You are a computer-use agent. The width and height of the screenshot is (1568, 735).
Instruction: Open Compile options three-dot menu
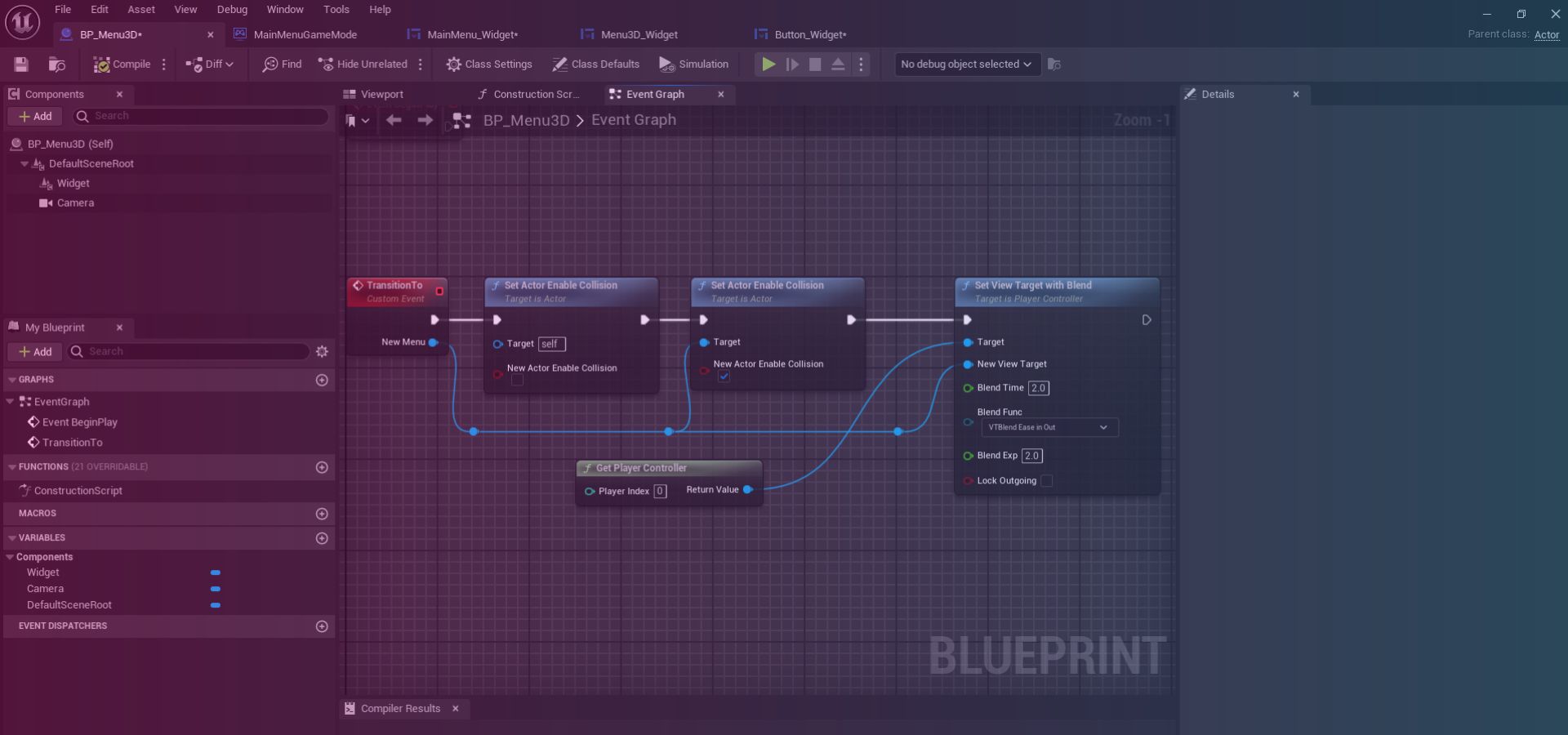click(x=164, y=65)
